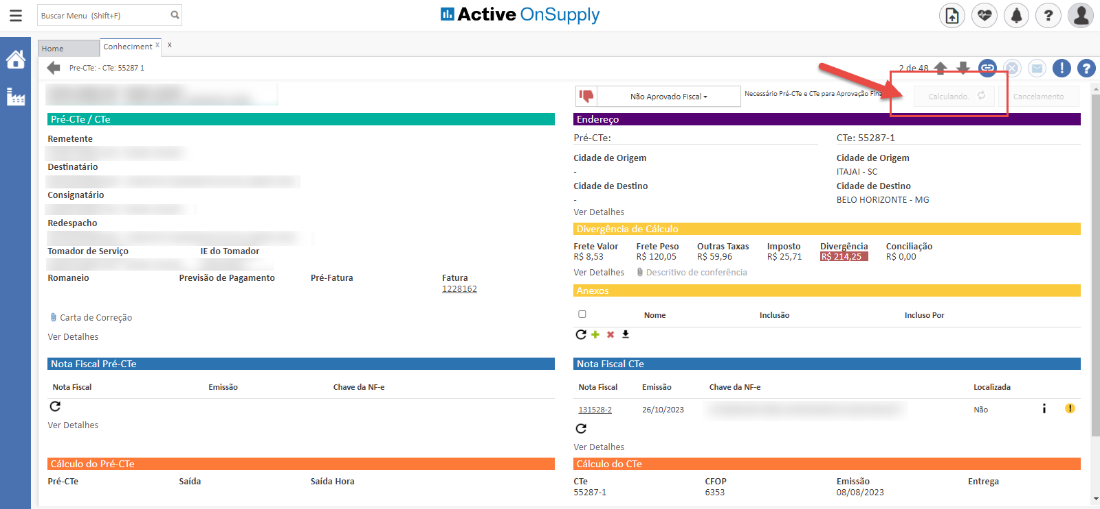Delete attachment with the red X icon
The height and width of the screenshot is (509, 1100).
610,334
